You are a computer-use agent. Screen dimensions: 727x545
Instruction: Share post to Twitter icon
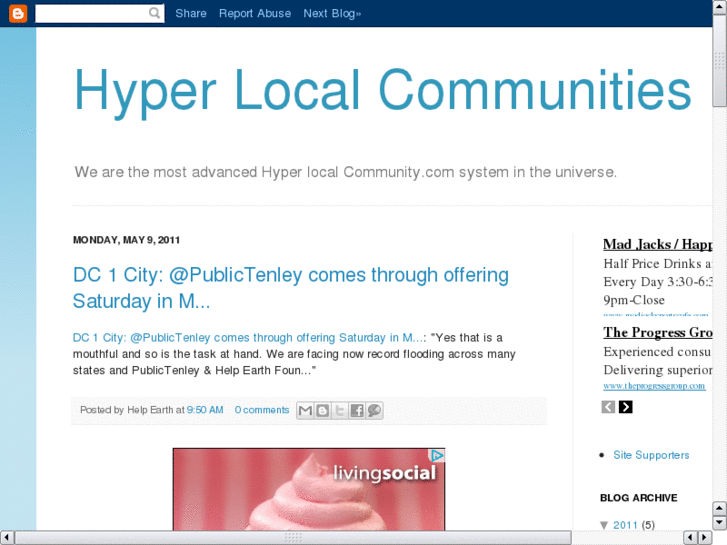pos(340,410)
